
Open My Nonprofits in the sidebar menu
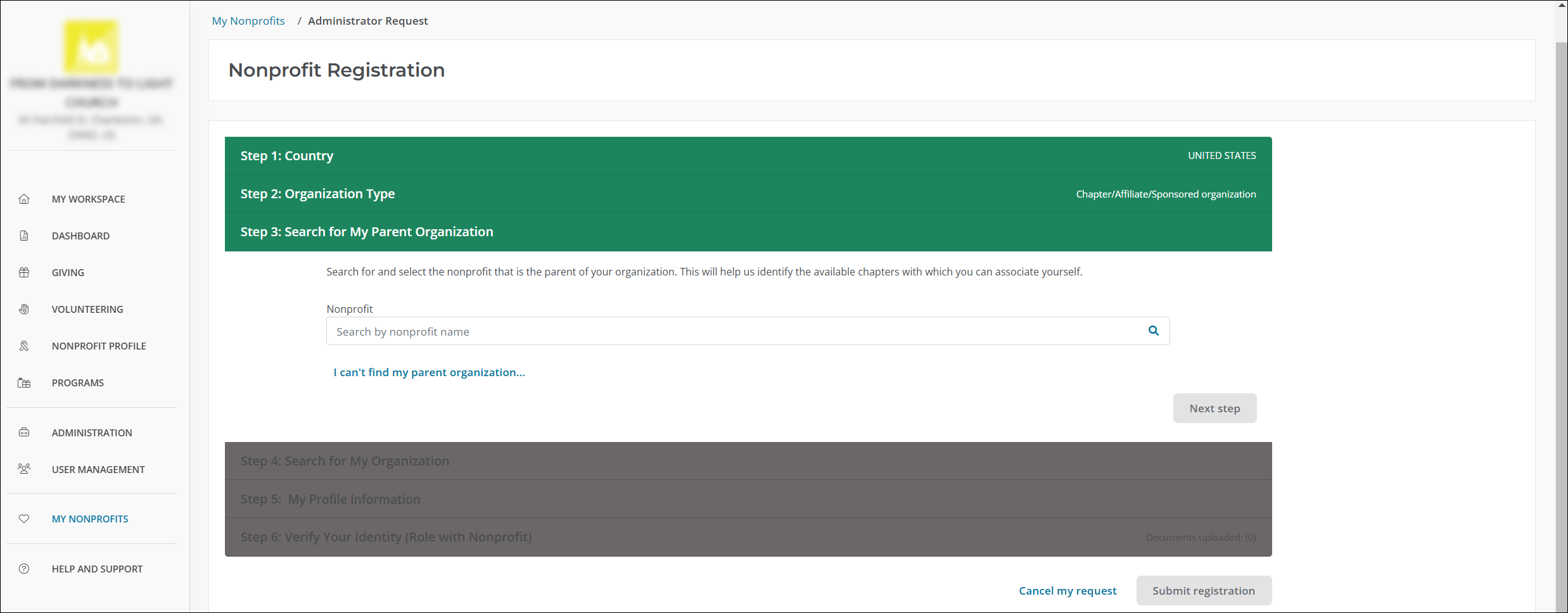coord(90,519)
